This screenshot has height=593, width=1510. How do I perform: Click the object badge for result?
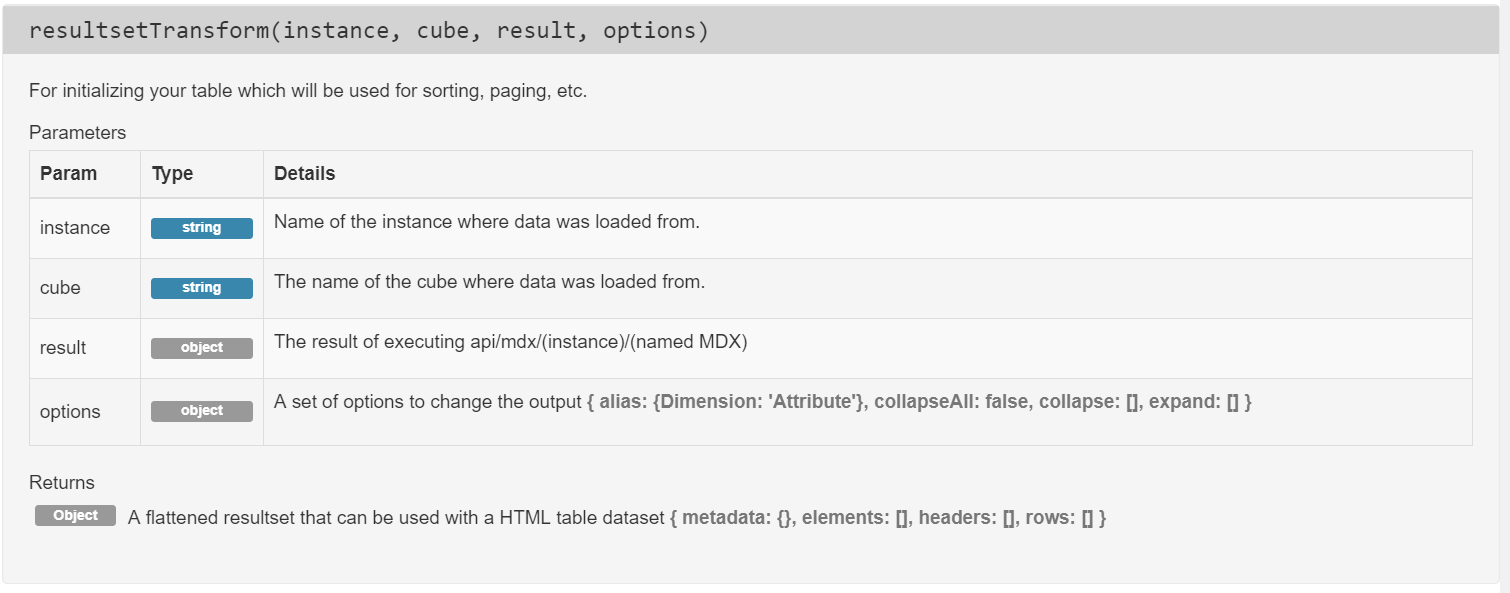[201, 348]
